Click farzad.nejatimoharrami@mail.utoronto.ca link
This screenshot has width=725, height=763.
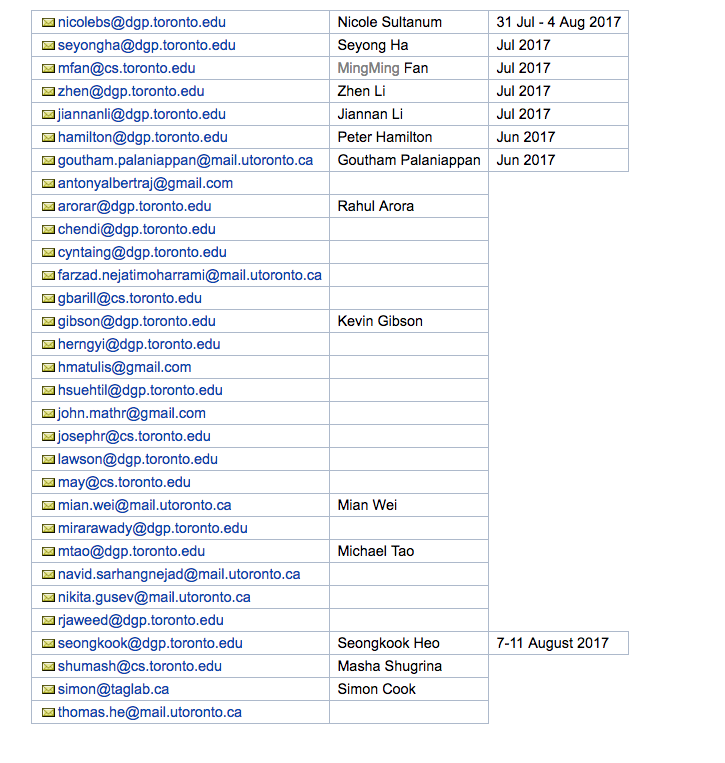pos(190,275)
